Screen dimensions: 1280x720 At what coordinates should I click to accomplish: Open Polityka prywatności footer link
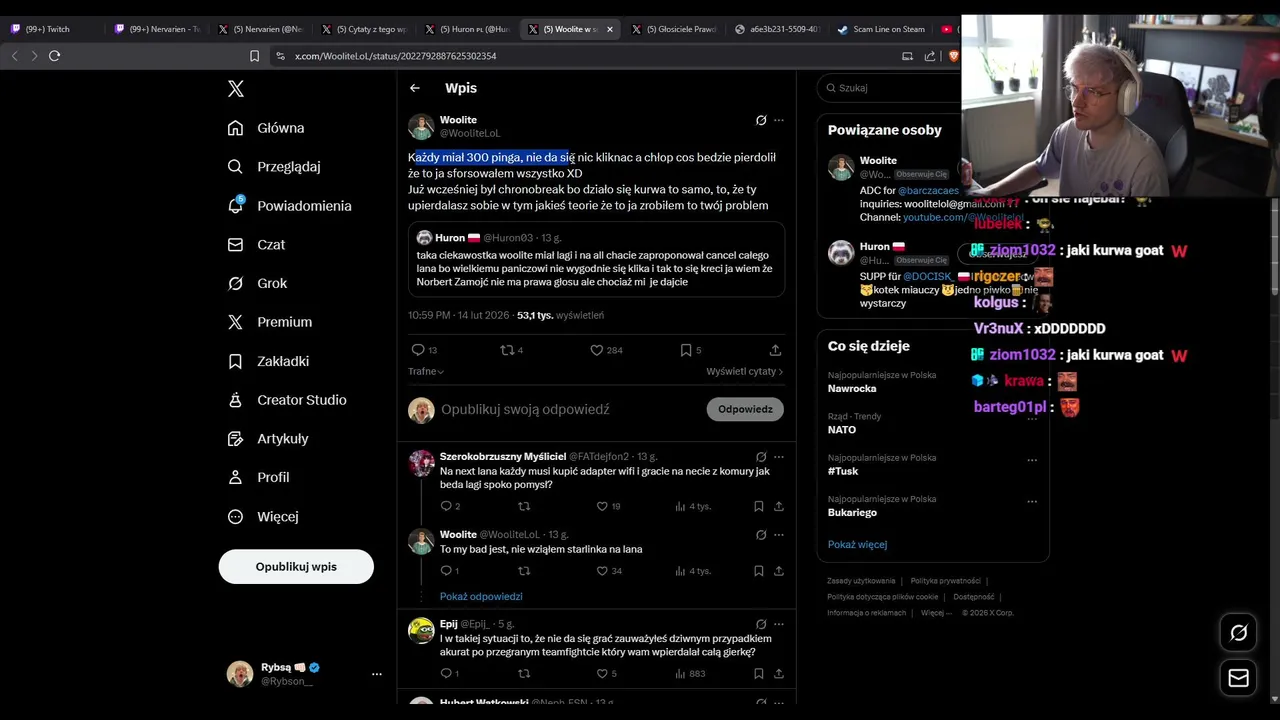945,581
